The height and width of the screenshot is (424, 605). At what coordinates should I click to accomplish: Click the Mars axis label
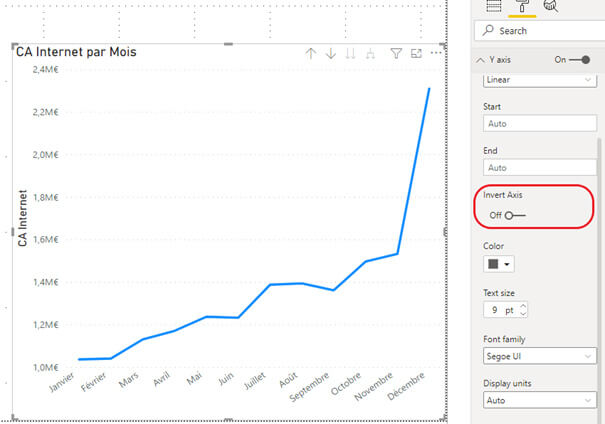tap(128, 380)
